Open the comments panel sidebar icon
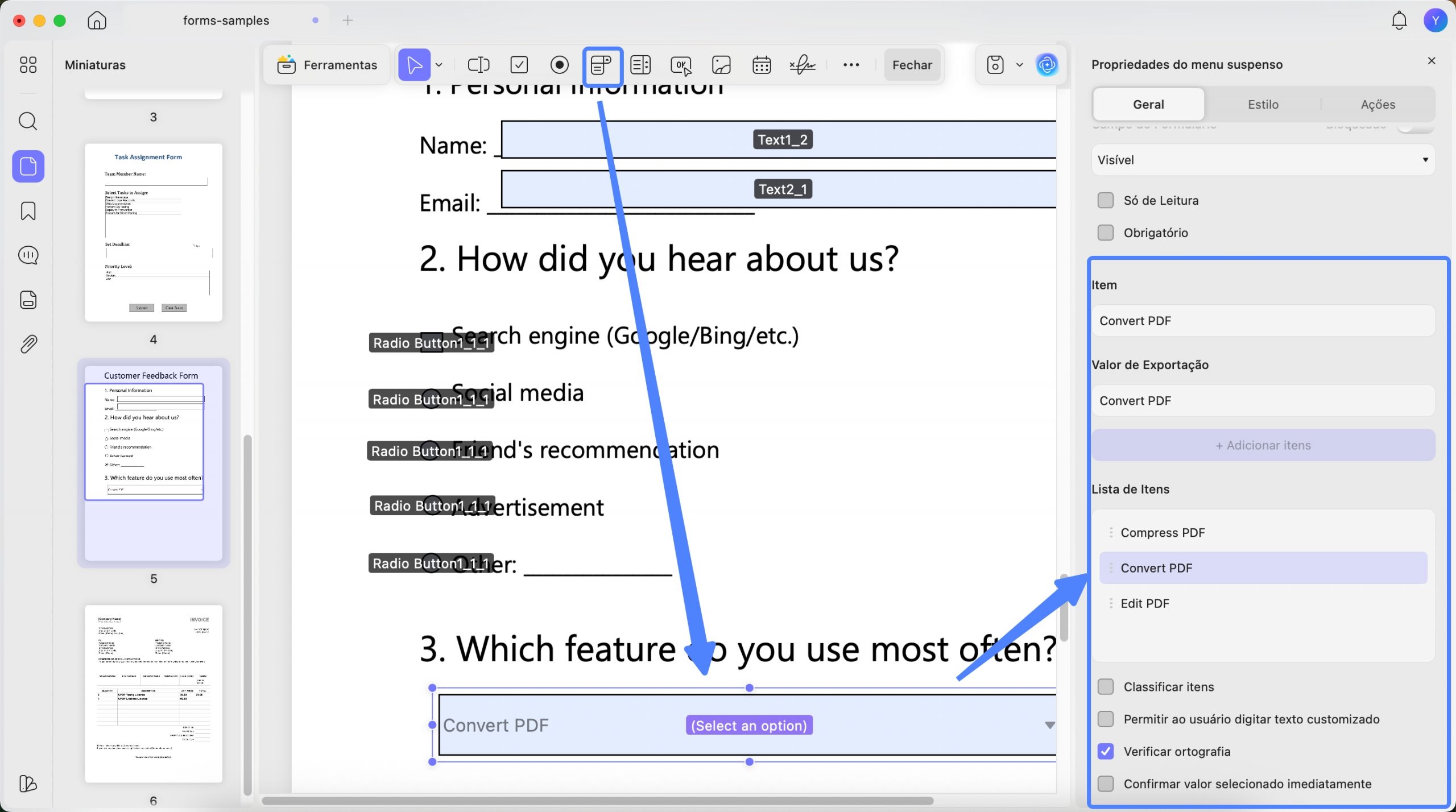Image resolution: width=1456 pixels, height=812 pixels. click(28, 255)
